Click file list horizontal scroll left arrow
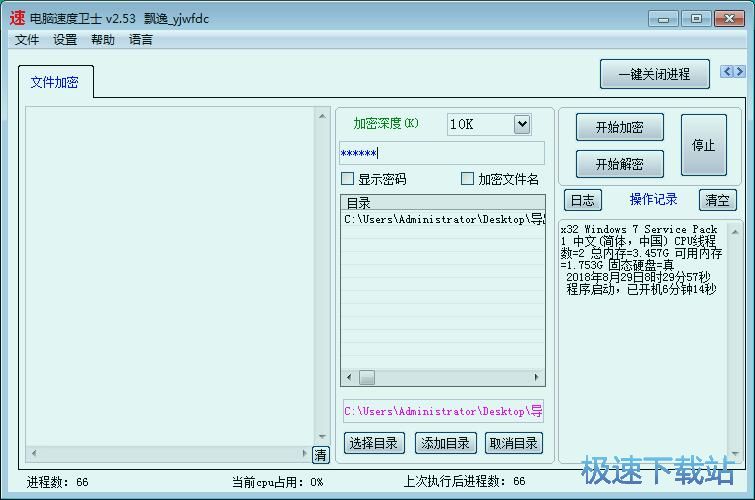755x500 pixels. coord(34,453)
